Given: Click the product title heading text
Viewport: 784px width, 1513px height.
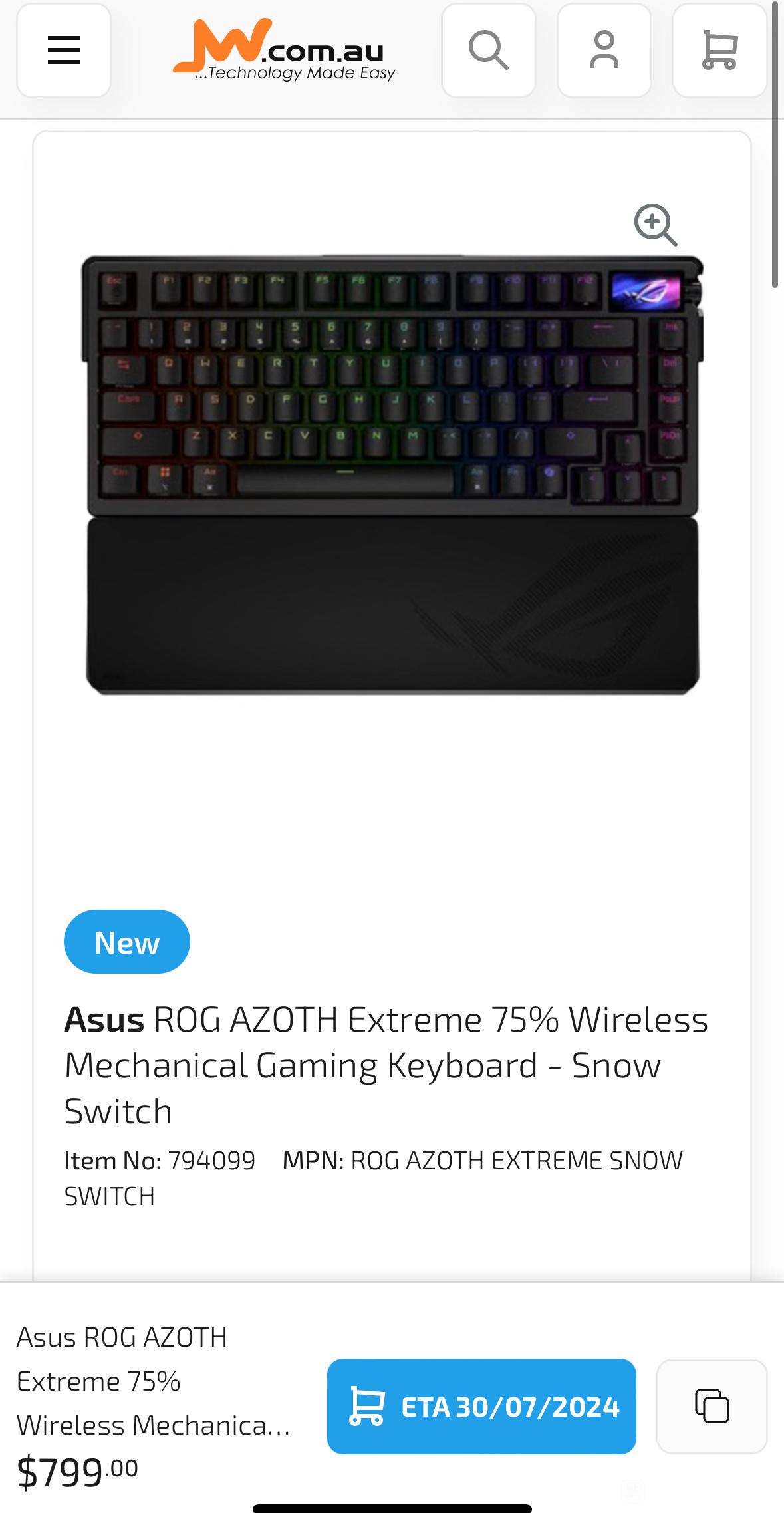Looking at the screenshot, I should (387, 1065).
